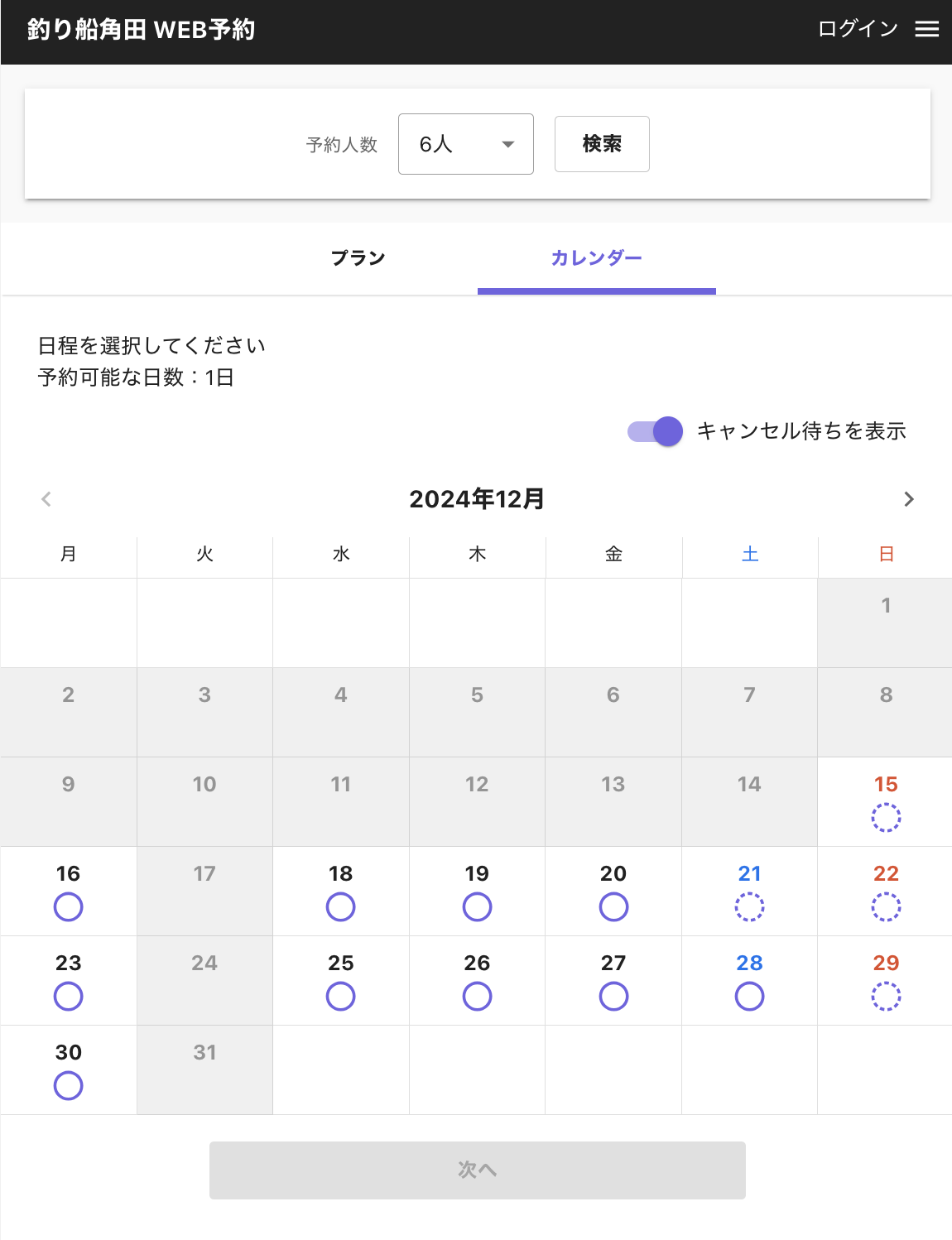Click the 釣り船角田 WEB予約 site title
The height and width of the screenshot is (1240, 952).
(141, 30)
